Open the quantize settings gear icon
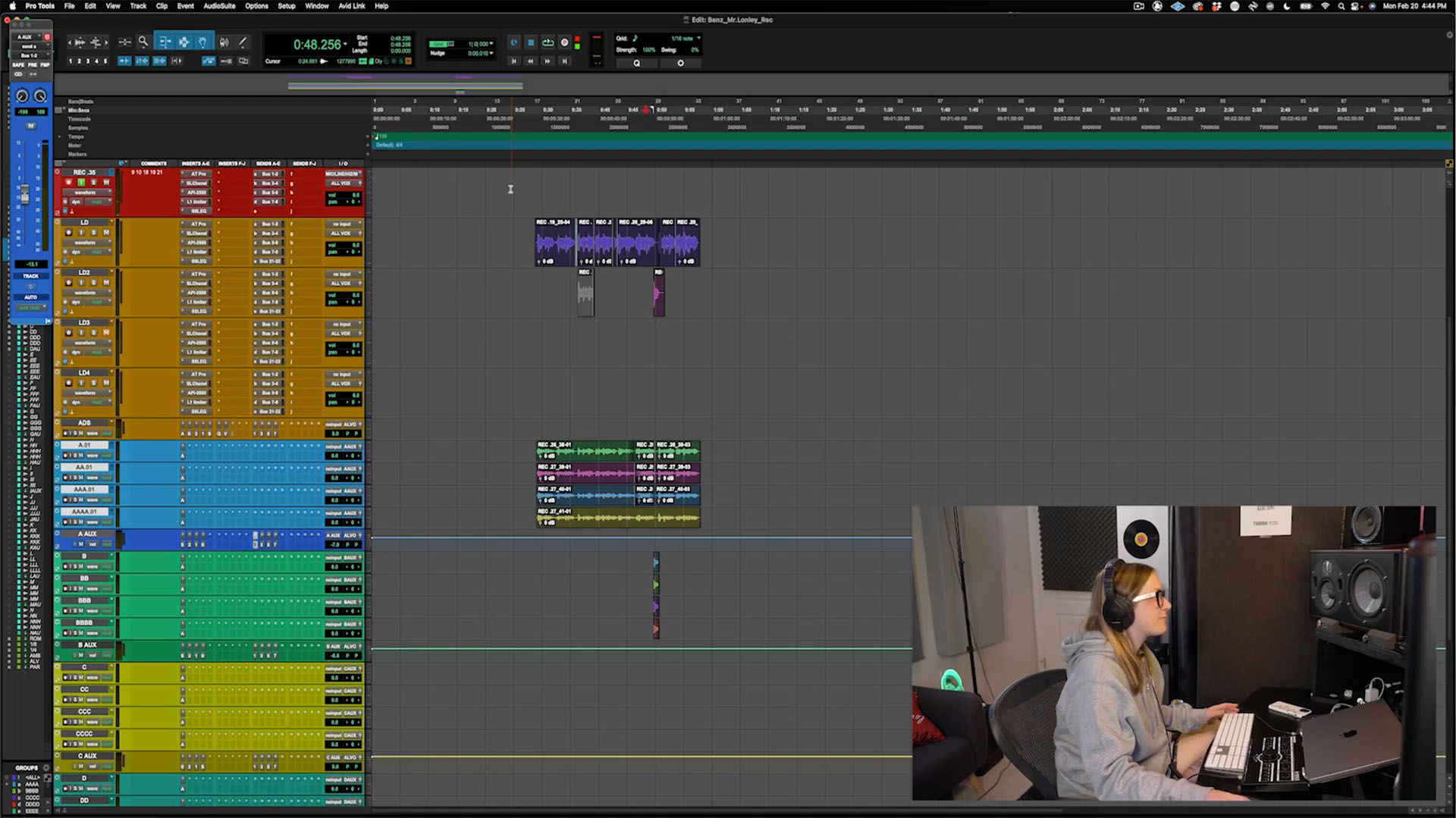Viewport: 1456px width, 818px height. 680,64
